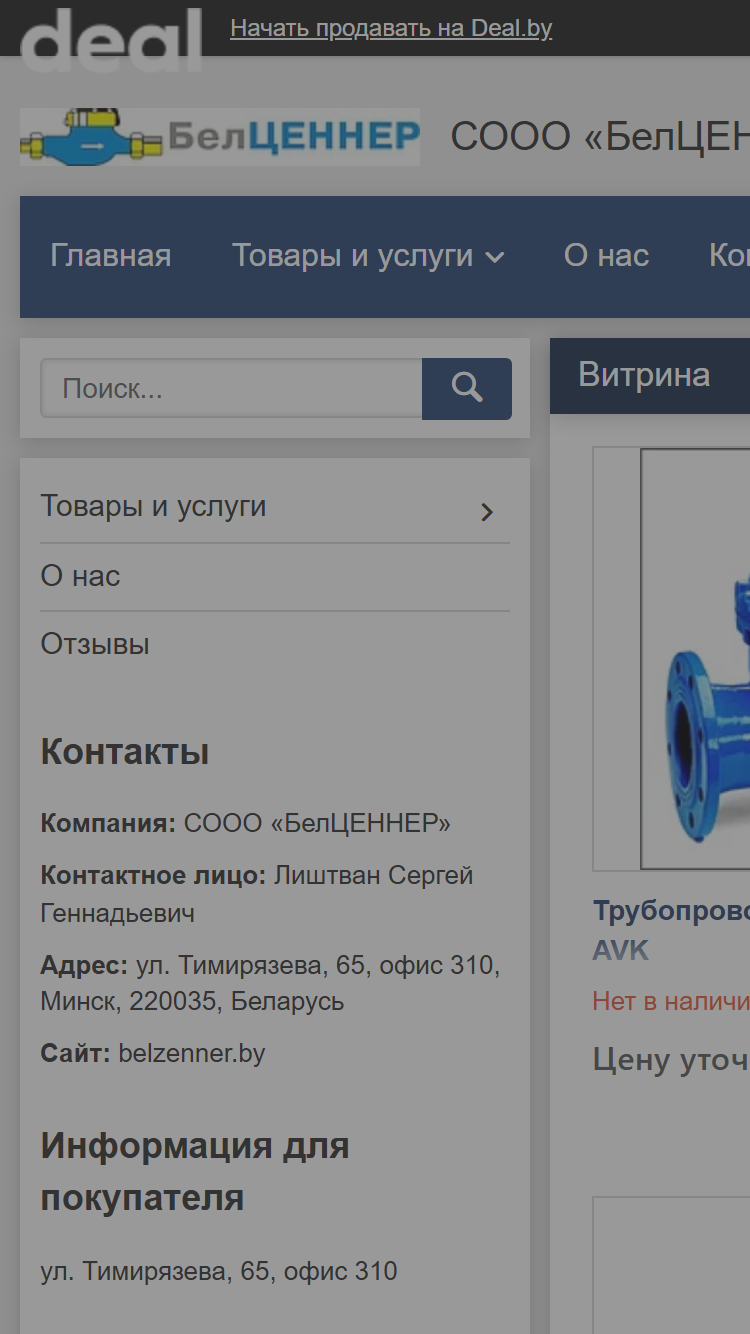
Task: Click the СООО «БелЦЕННЕР» header title
Action: click(600, 137)
